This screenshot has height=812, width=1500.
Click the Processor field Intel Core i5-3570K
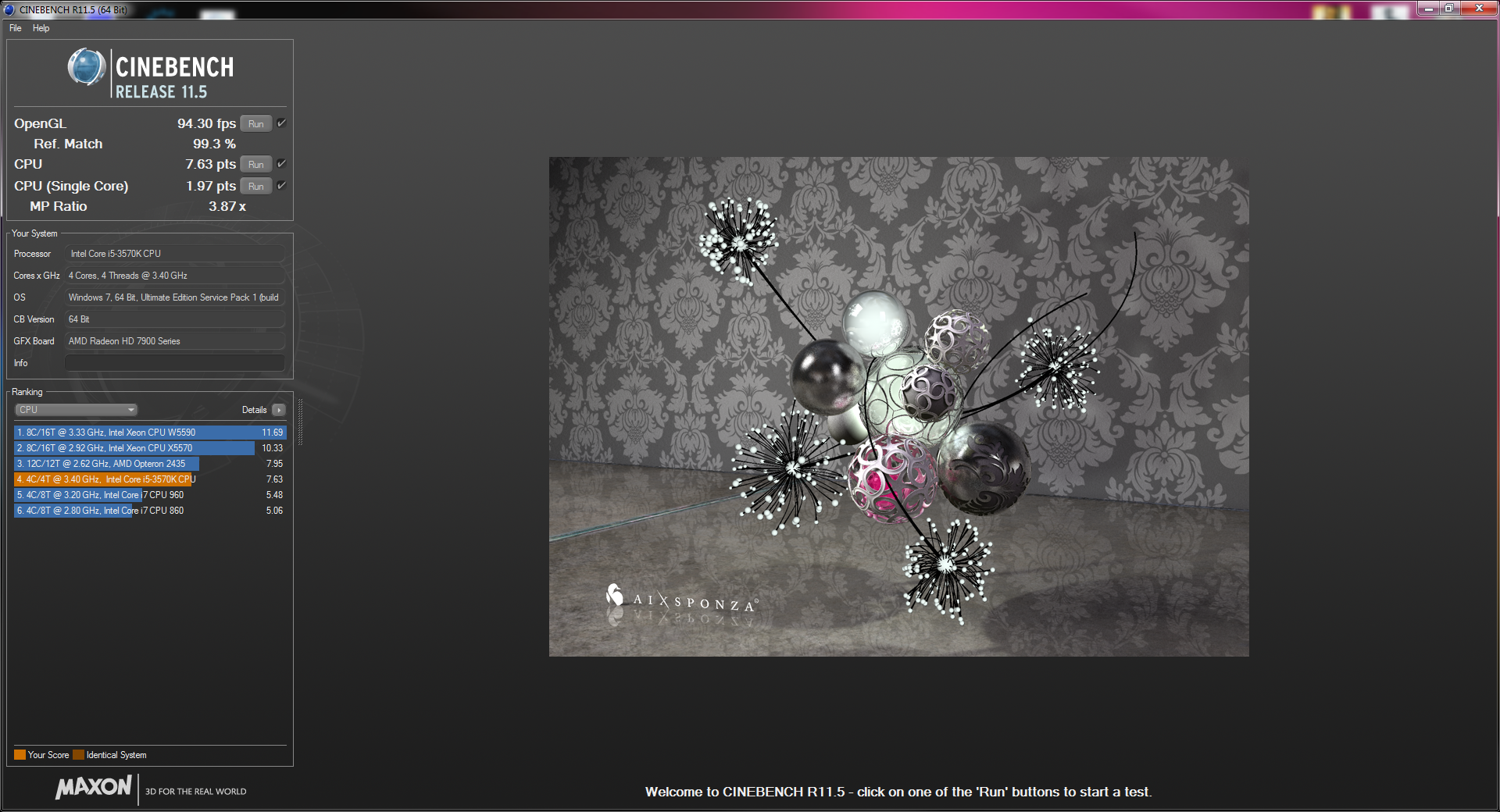[x=175, y=254]
